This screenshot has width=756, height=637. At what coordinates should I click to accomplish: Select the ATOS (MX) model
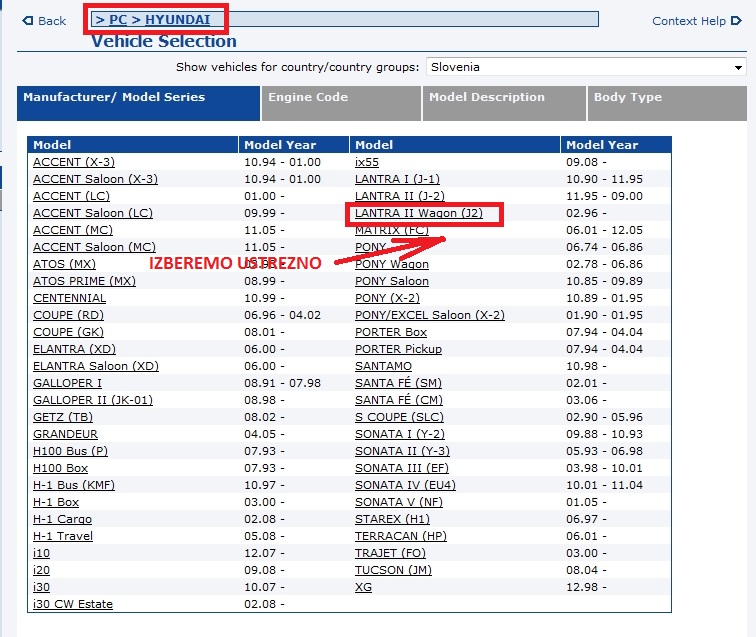pyautogui.click(x=64, y=264)
